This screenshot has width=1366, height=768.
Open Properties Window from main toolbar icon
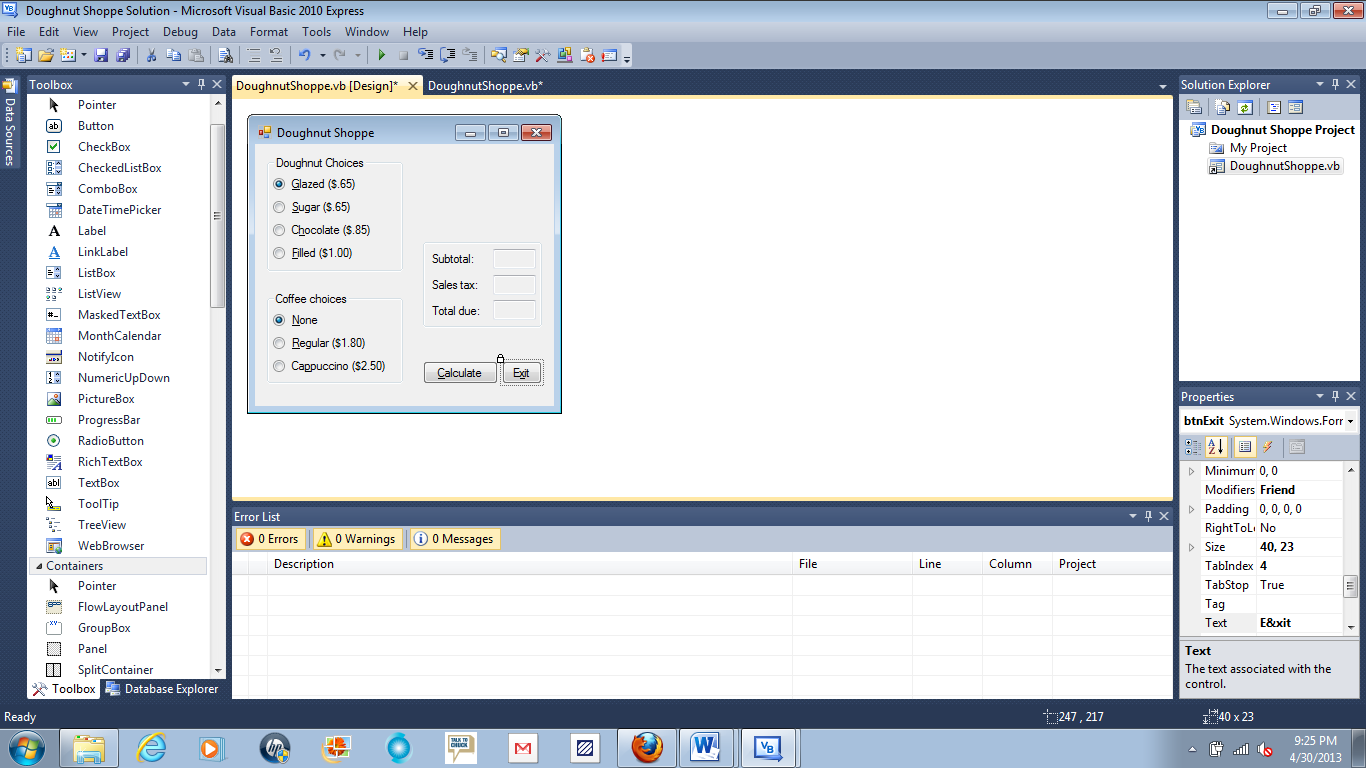(x=520, y=55)
